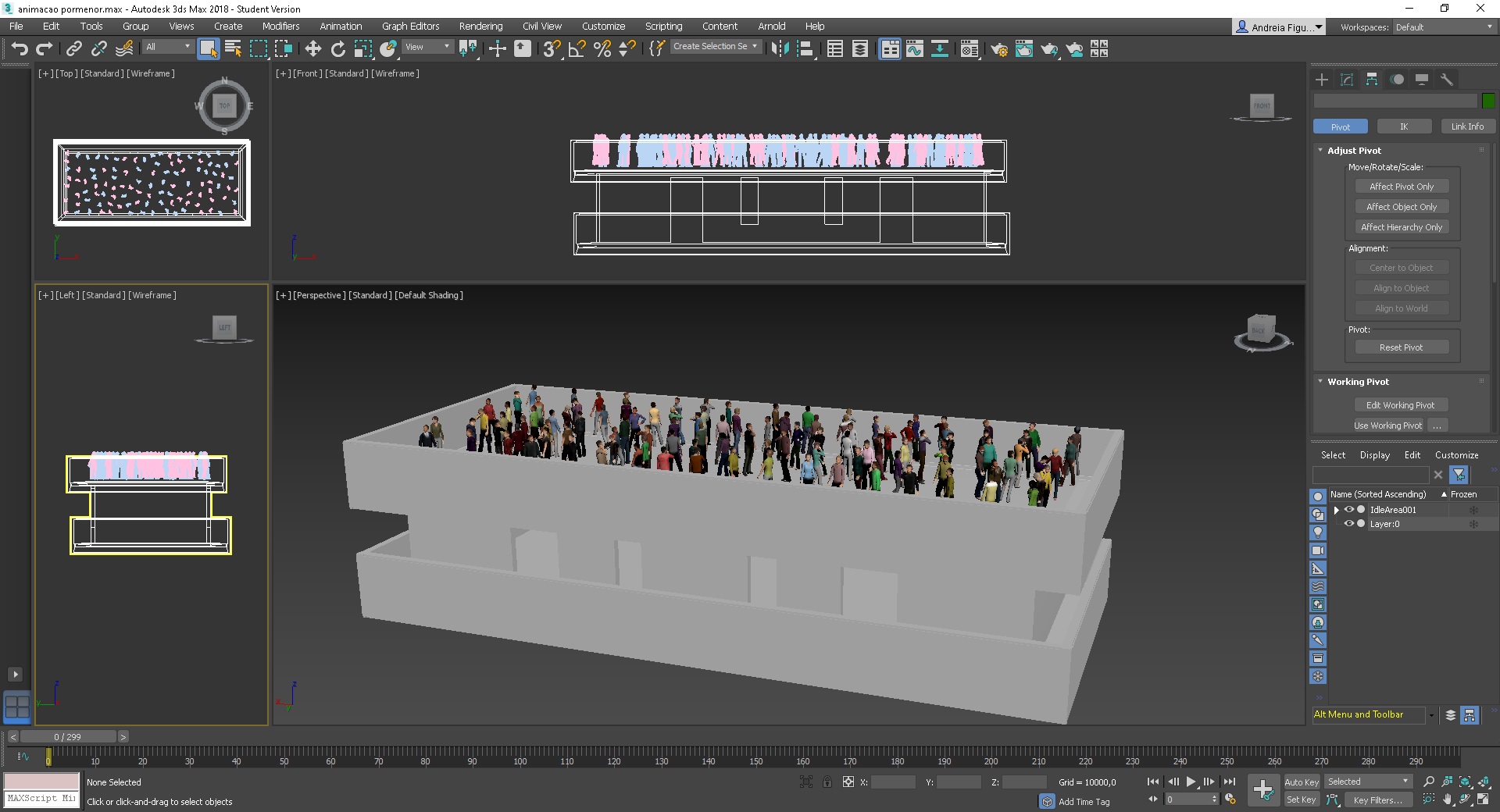Hide IdleArea001 using its eye icon
The width and height of the screenshot is (1500, 812).
tap(1348, 510)
